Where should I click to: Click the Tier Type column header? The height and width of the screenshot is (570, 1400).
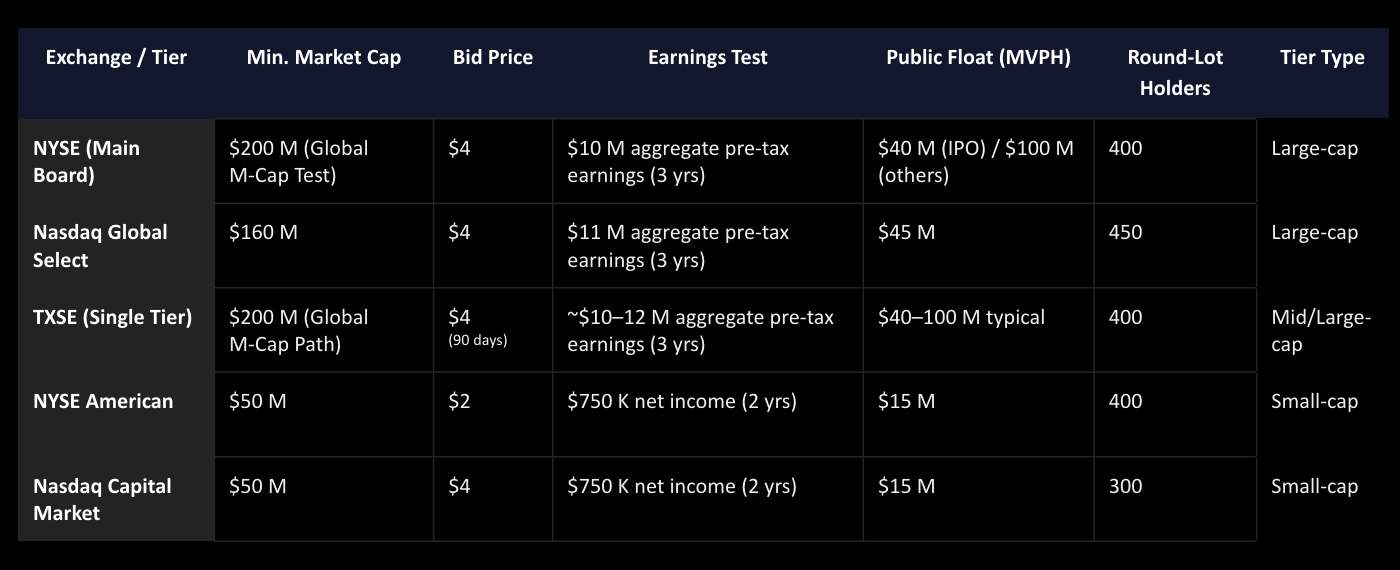[1322, 58]
